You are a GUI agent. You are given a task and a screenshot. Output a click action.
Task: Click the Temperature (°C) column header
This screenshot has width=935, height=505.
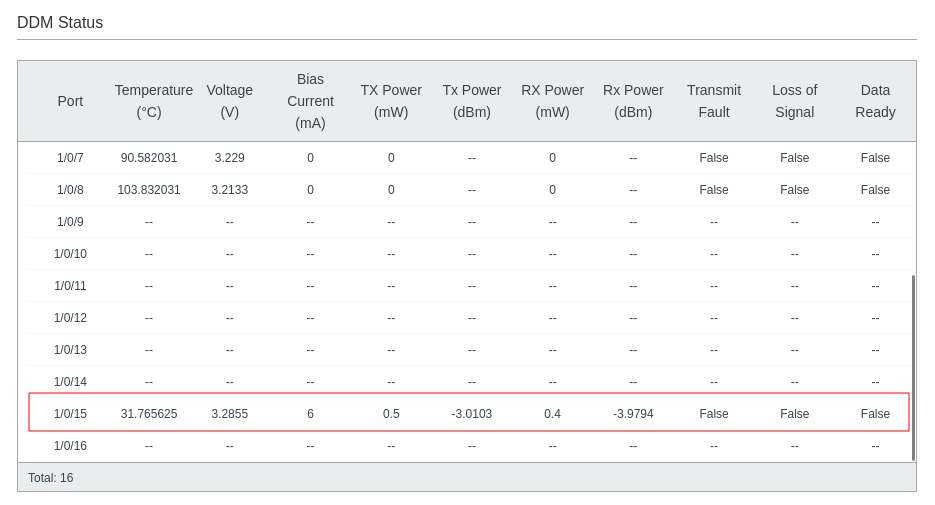[x=153, y=101]
